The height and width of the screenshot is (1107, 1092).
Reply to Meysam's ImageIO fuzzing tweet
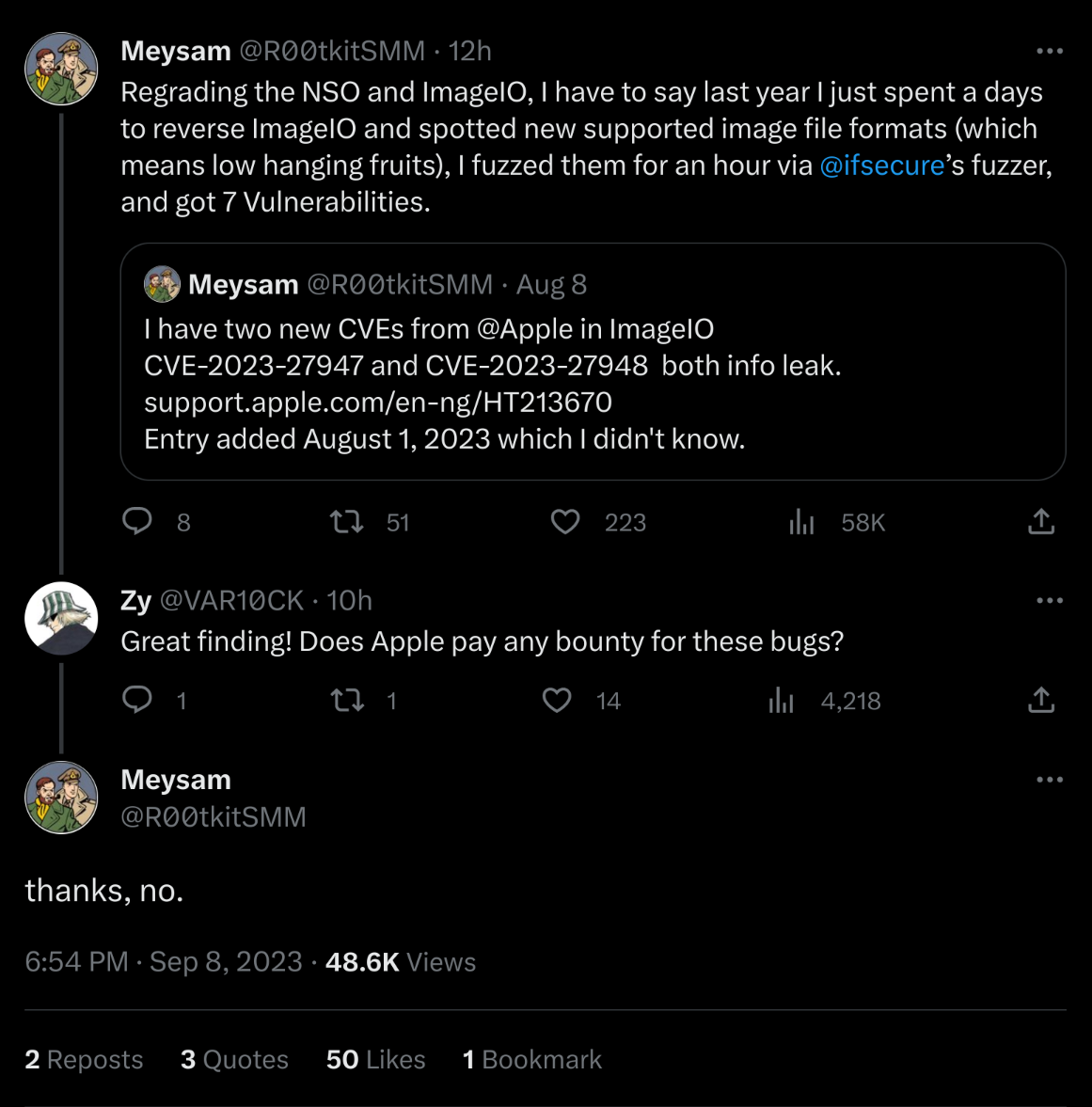[137, 521]
